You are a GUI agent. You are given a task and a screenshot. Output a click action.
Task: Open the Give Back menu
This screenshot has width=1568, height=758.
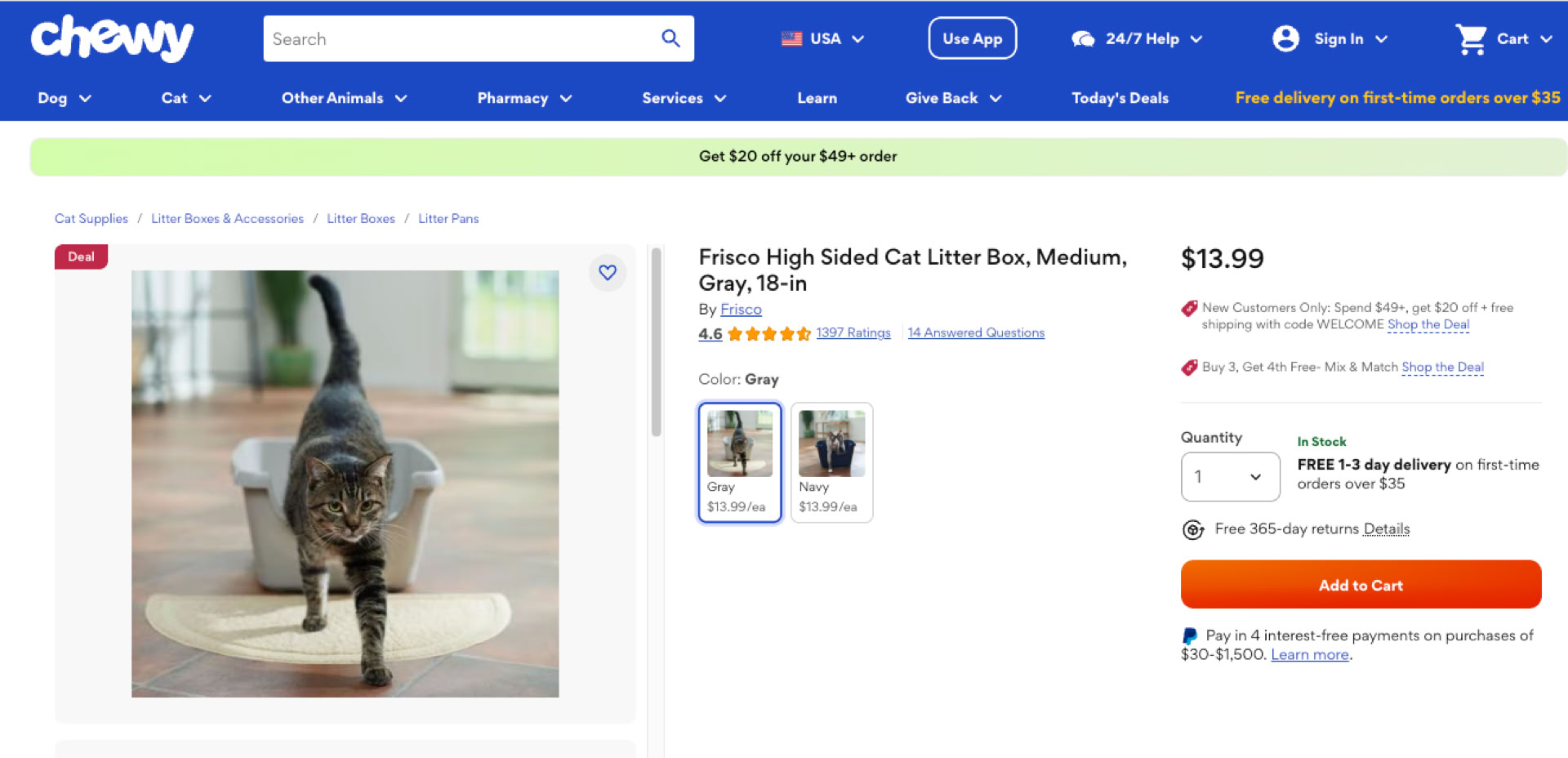(x=954, y=98)
